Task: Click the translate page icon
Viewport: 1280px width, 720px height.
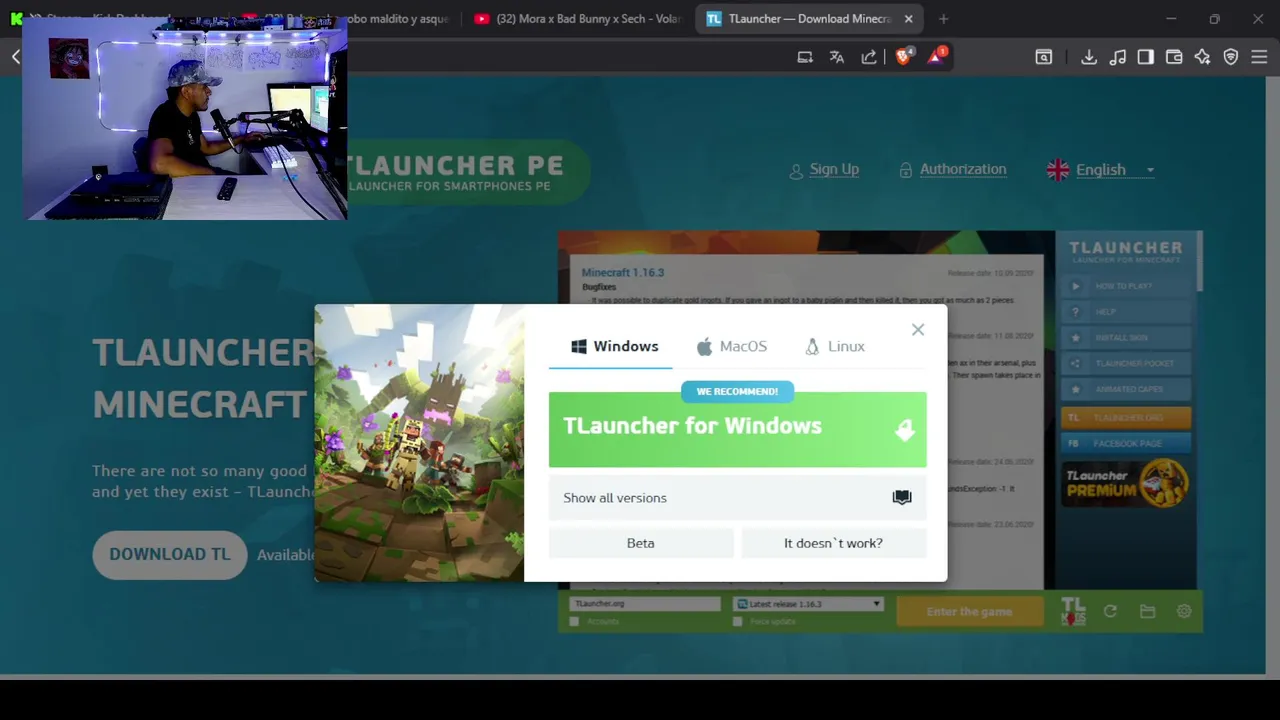Action: [x=837, y=57]
